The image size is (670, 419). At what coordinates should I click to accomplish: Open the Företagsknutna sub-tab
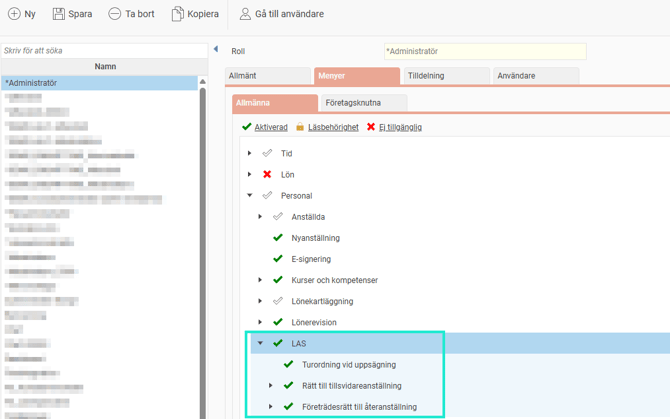[x=364, y=103]
